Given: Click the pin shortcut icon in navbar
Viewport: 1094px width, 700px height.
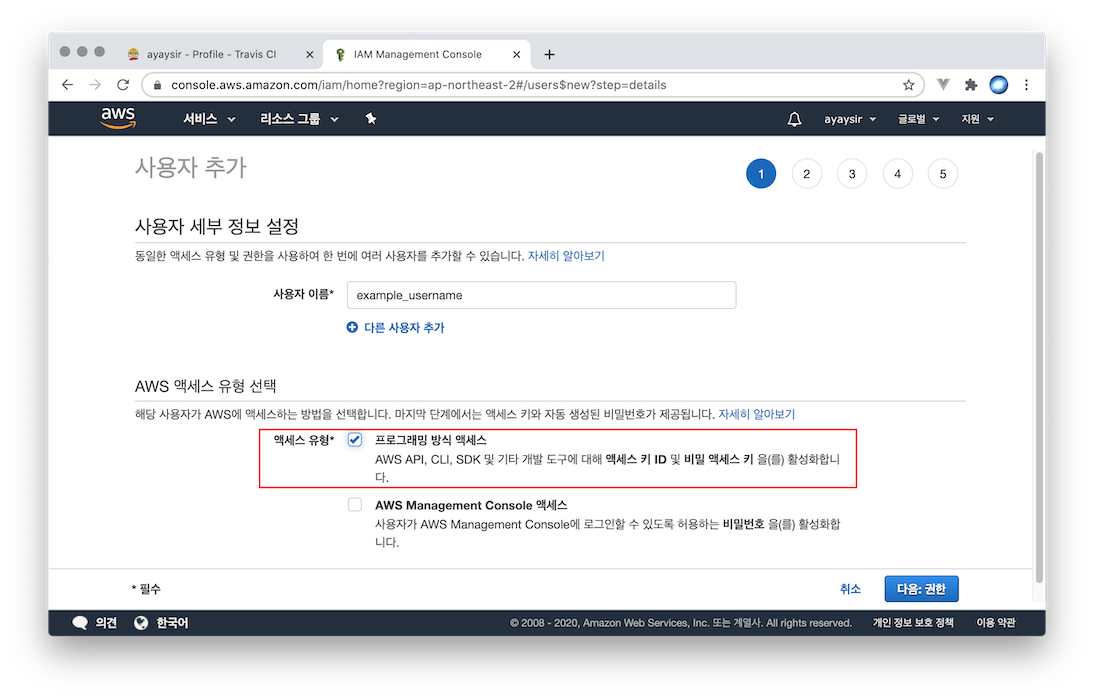Looking at the screenshot, I should tap(371, 119).
